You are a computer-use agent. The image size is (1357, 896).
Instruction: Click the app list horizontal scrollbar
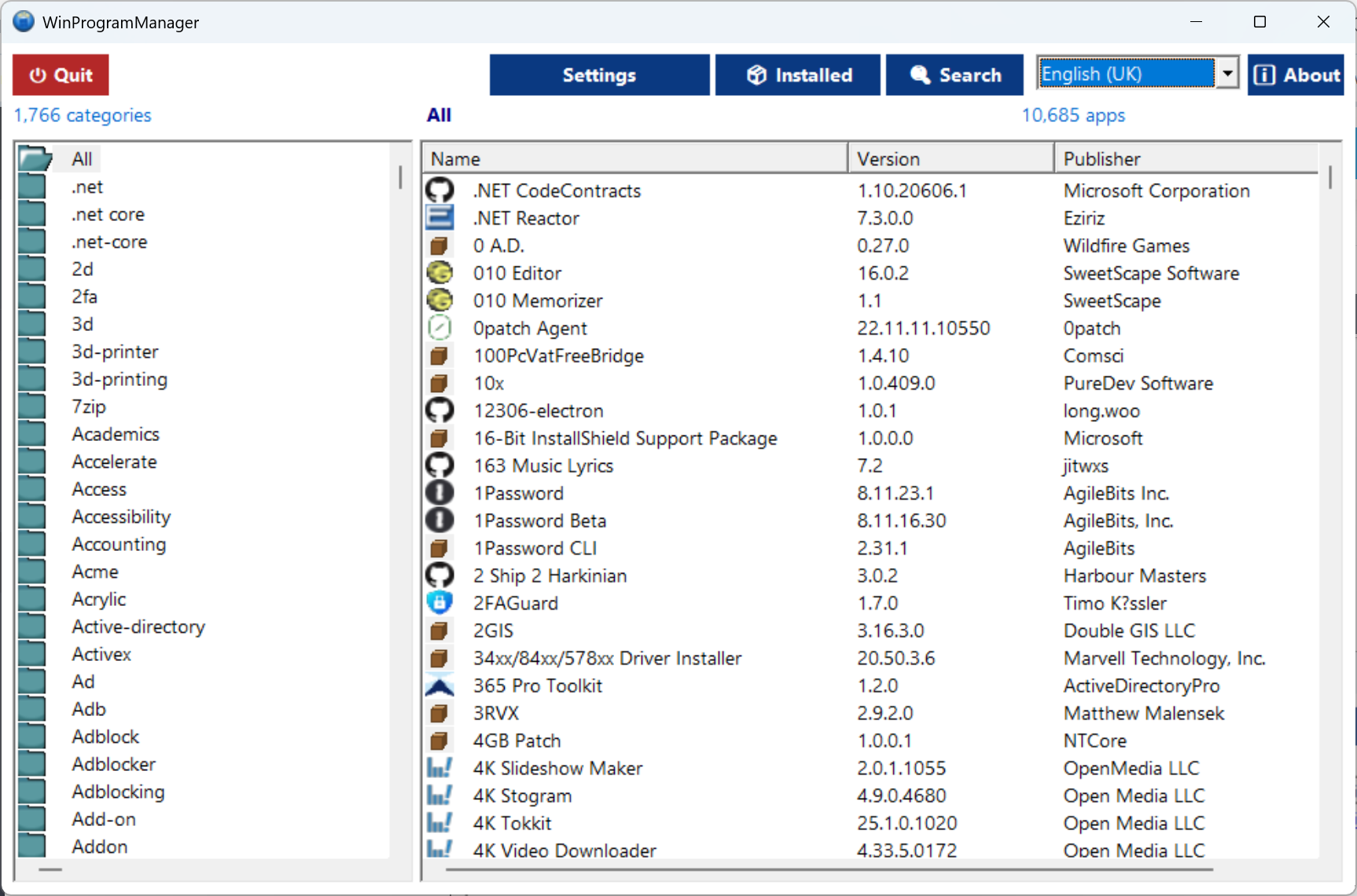tap(829, 869)
